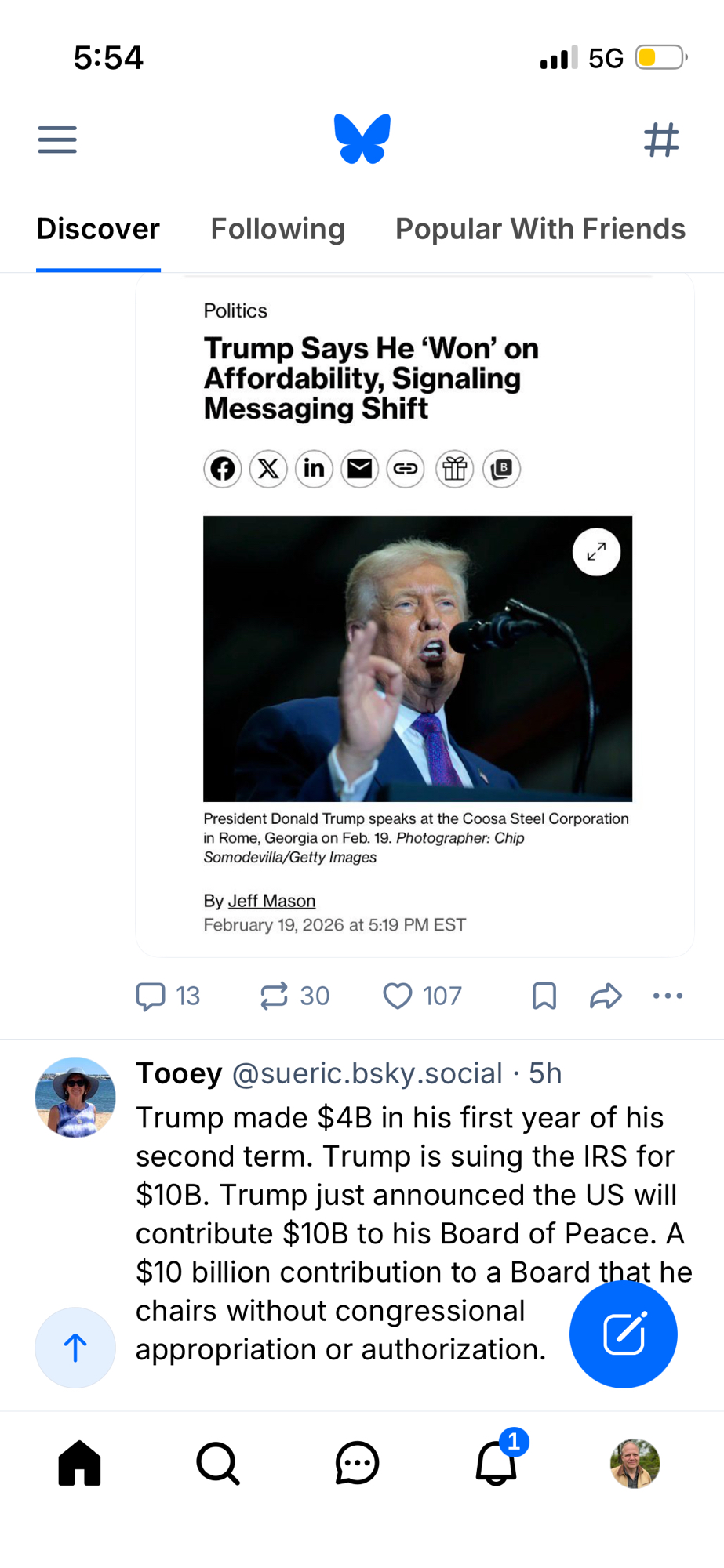724x1568 pixels.
Task: Switch to Popular With Friends tab
Action: pos(540,229)
